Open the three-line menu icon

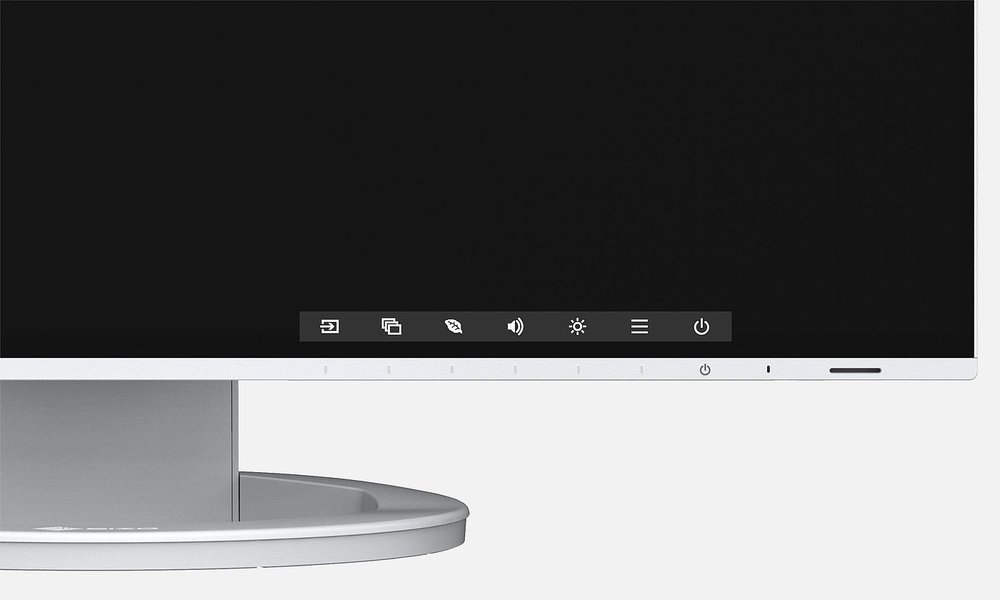tap(639, 326)
